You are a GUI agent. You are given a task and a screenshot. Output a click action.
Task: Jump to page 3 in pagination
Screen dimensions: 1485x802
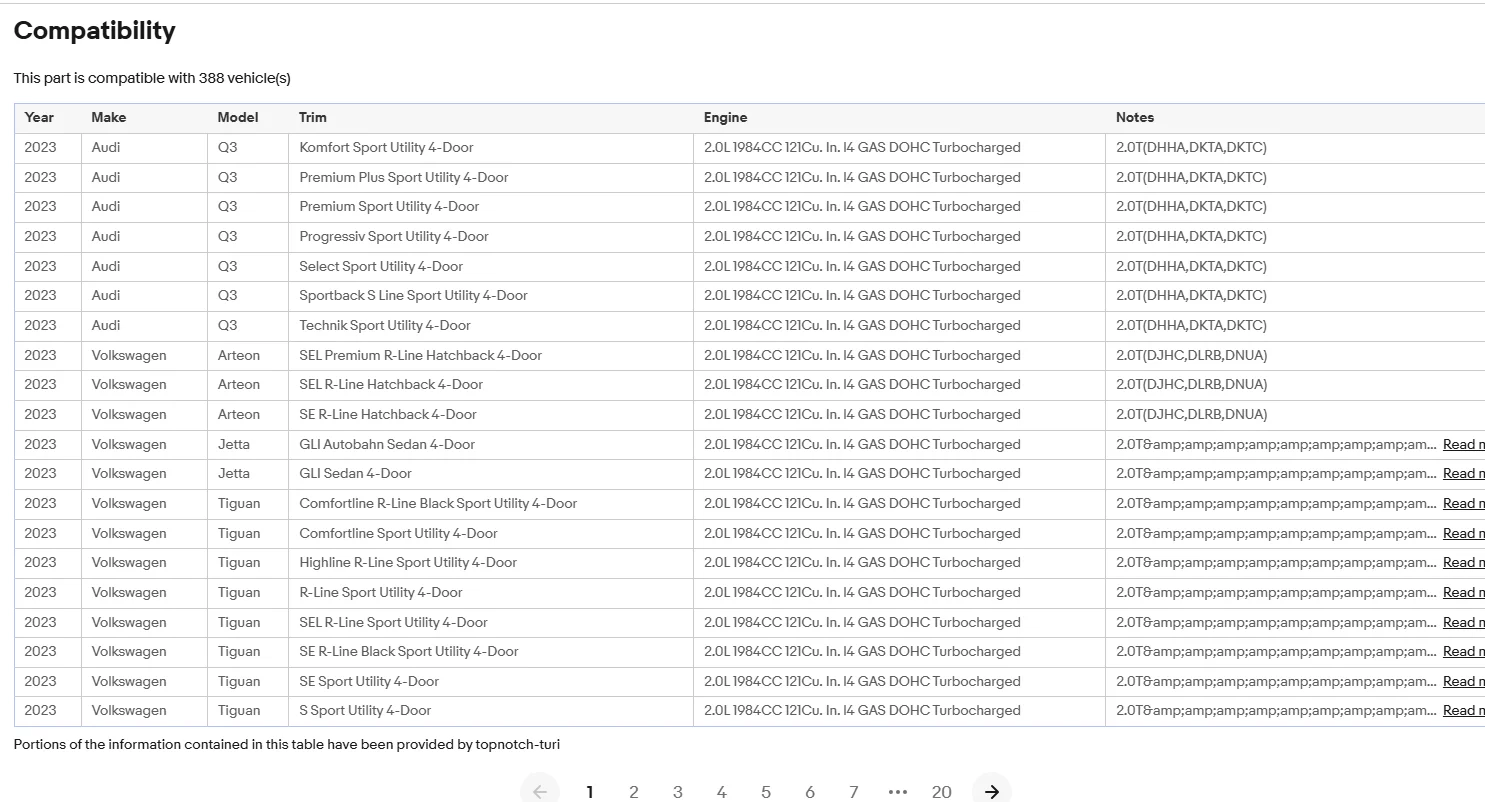point(677,792)
